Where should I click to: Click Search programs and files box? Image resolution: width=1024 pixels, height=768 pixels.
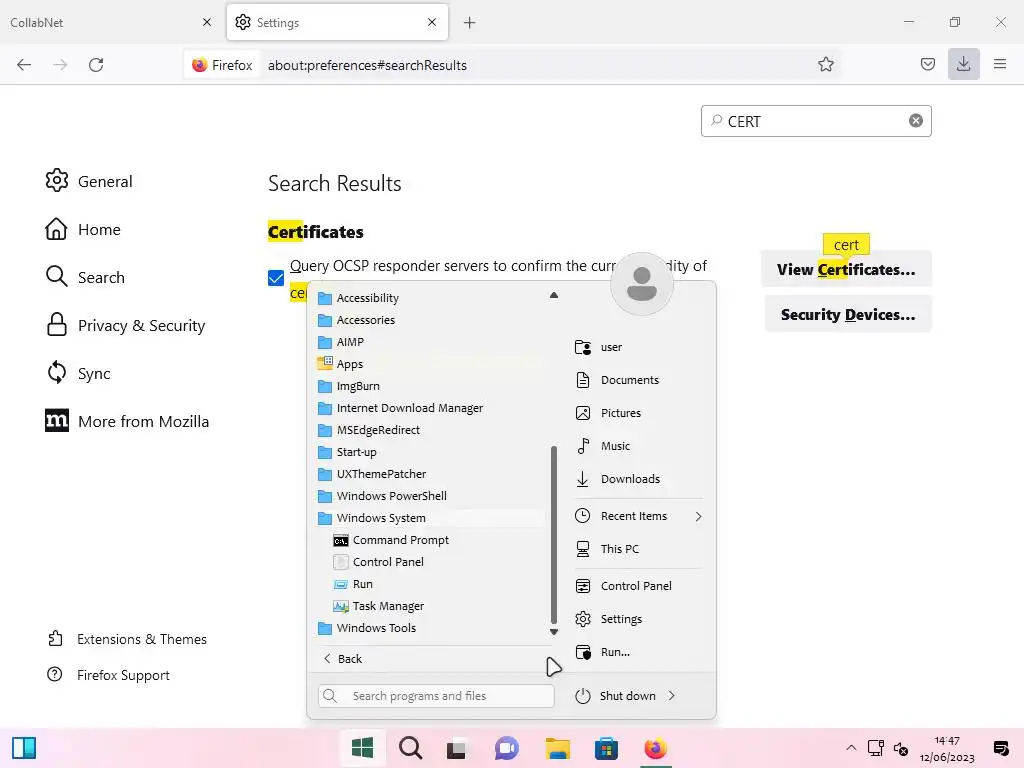pos(436,696)
